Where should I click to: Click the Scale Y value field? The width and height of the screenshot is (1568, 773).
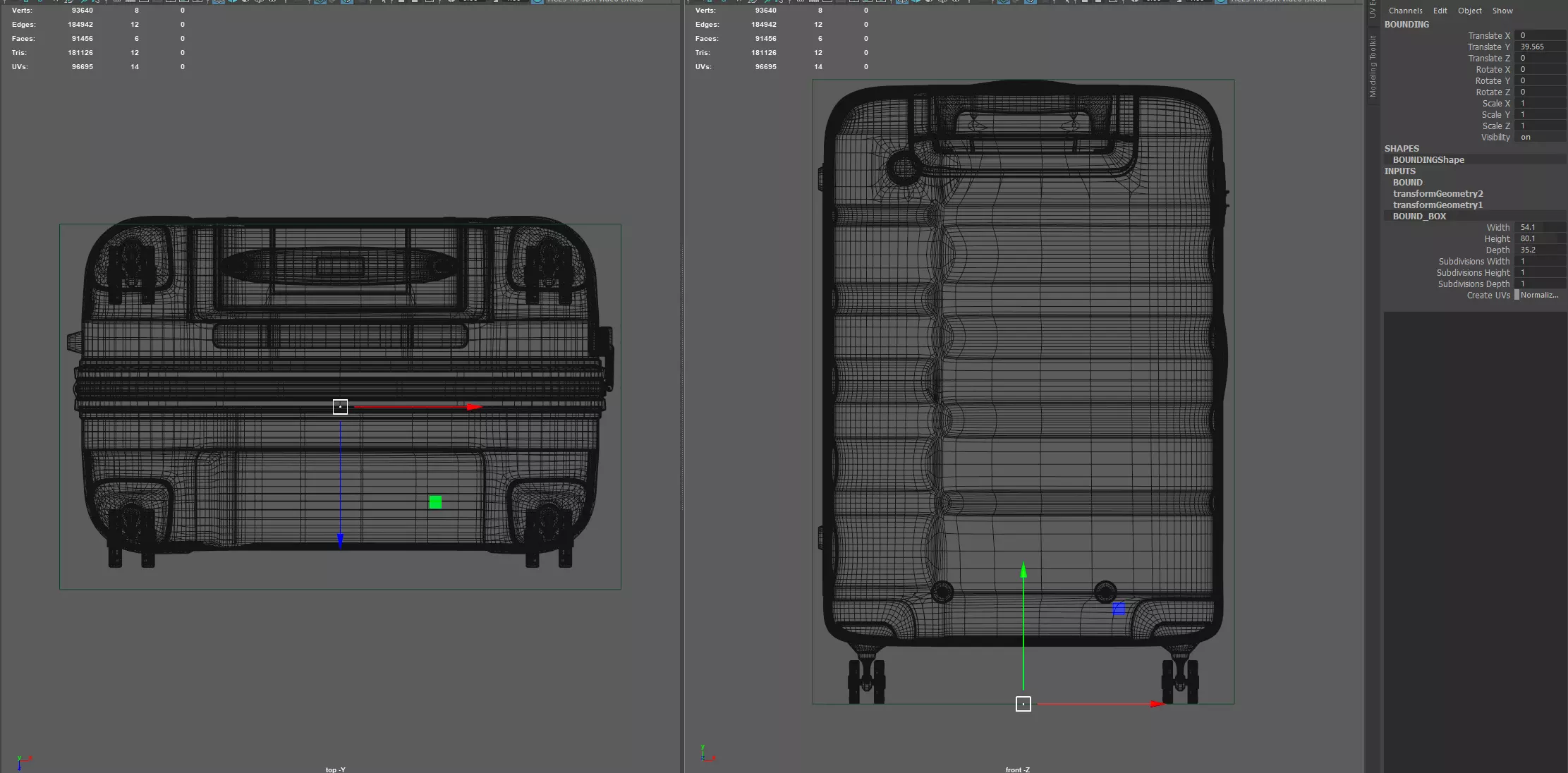click(1540, 114)
